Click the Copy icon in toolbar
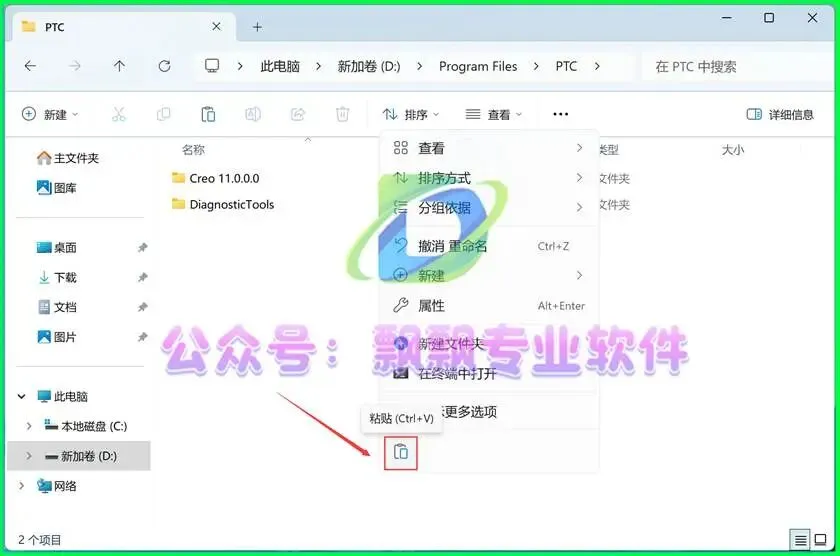The image size is (840, 556). tap(163, 114)
